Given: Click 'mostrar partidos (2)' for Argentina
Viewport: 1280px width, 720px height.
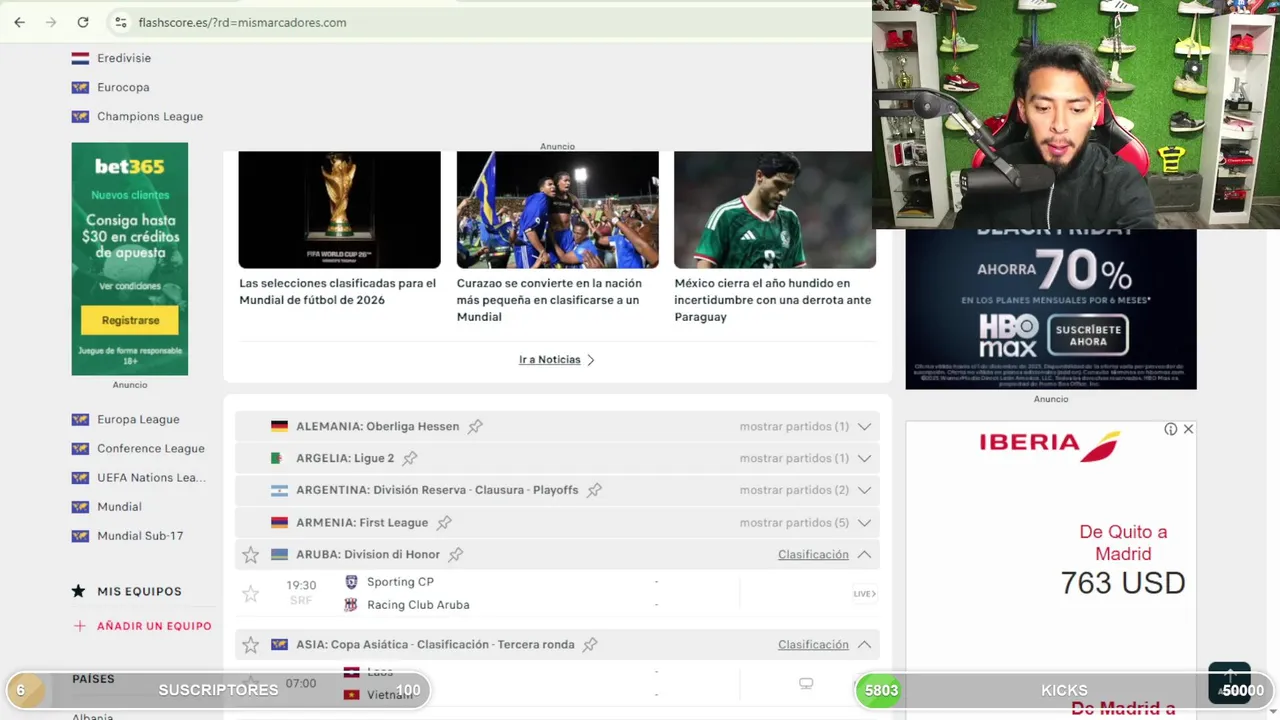Looking at the screenshot, I should point(794,490).
